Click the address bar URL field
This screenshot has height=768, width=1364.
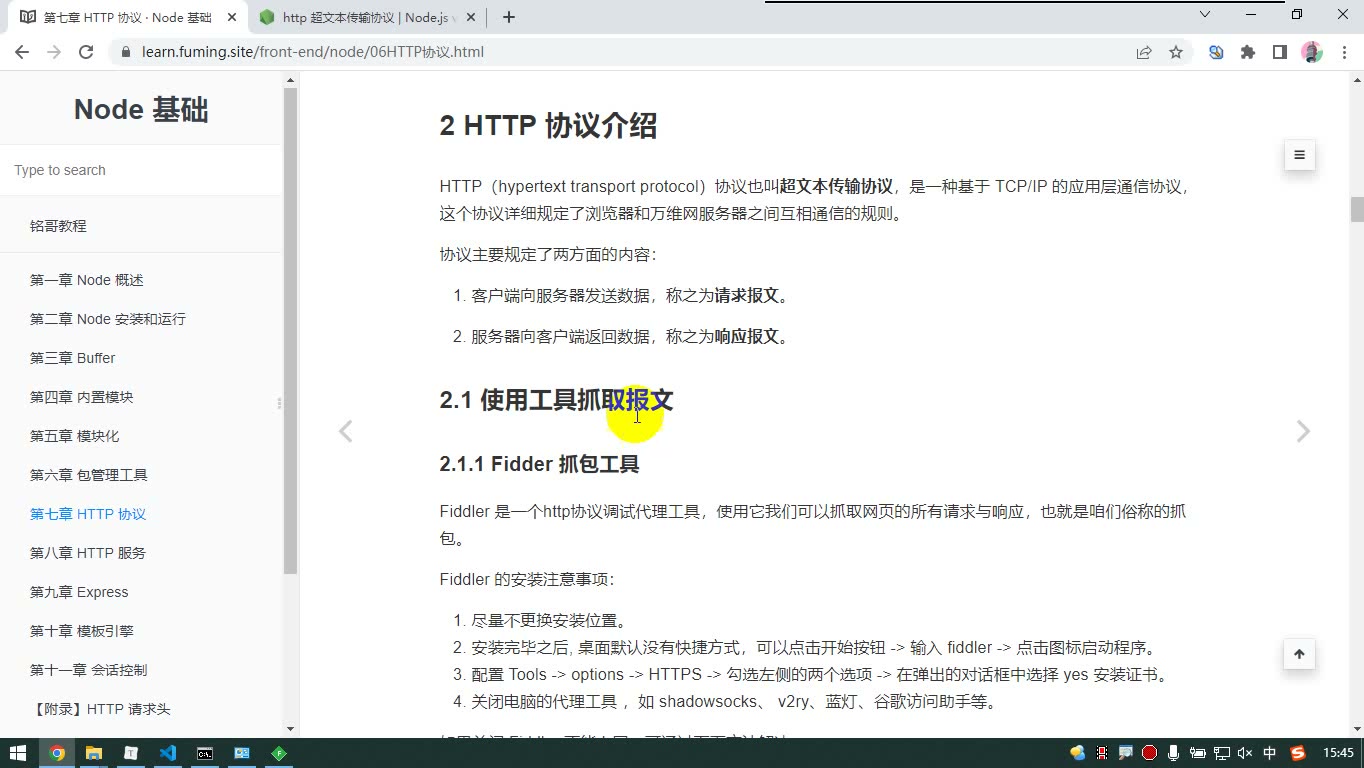[x=620, y=52]
